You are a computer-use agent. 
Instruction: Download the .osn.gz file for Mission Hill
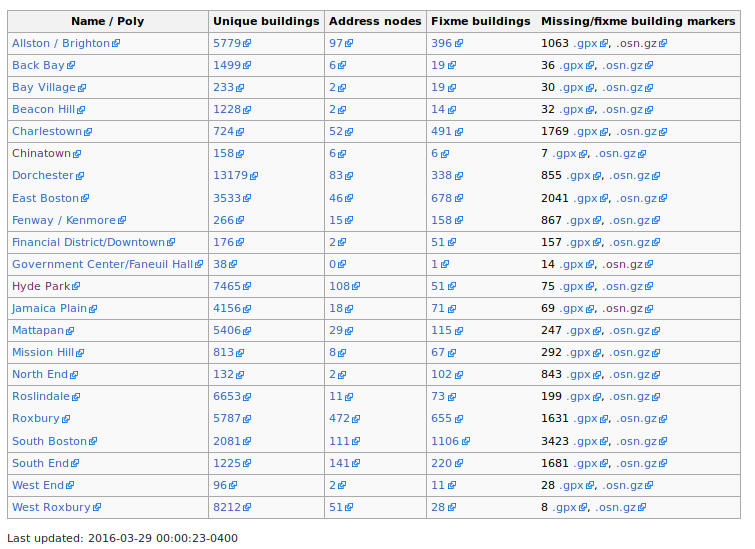point(630,352)
